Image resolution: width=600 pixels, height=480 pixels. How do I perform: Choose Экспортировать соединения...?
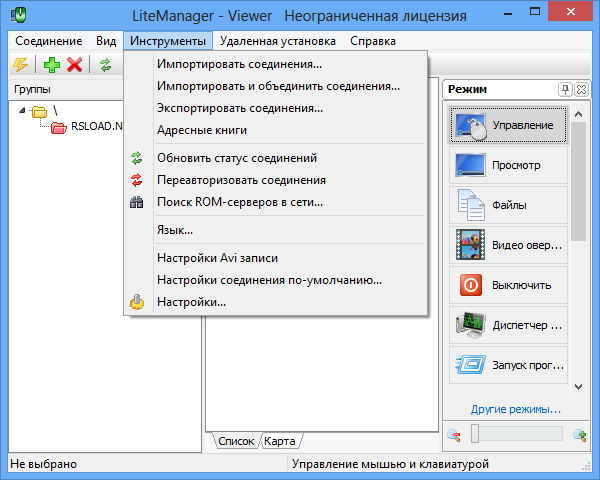click(276, 108)
